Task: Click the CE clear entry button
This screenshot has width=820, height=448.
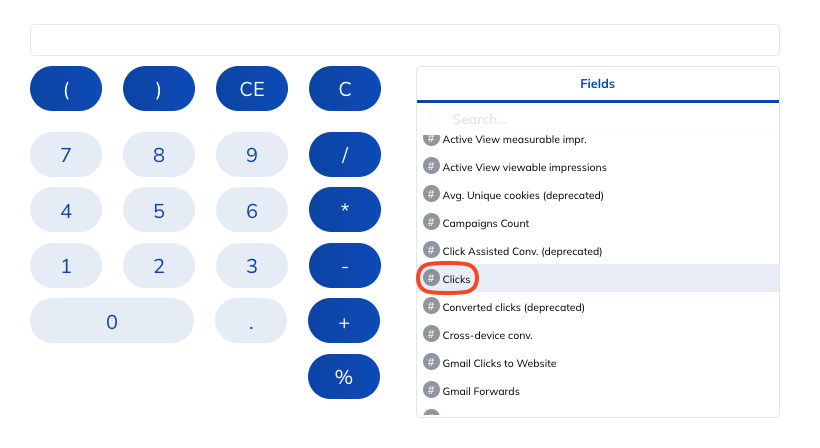Action: (252, 89)
